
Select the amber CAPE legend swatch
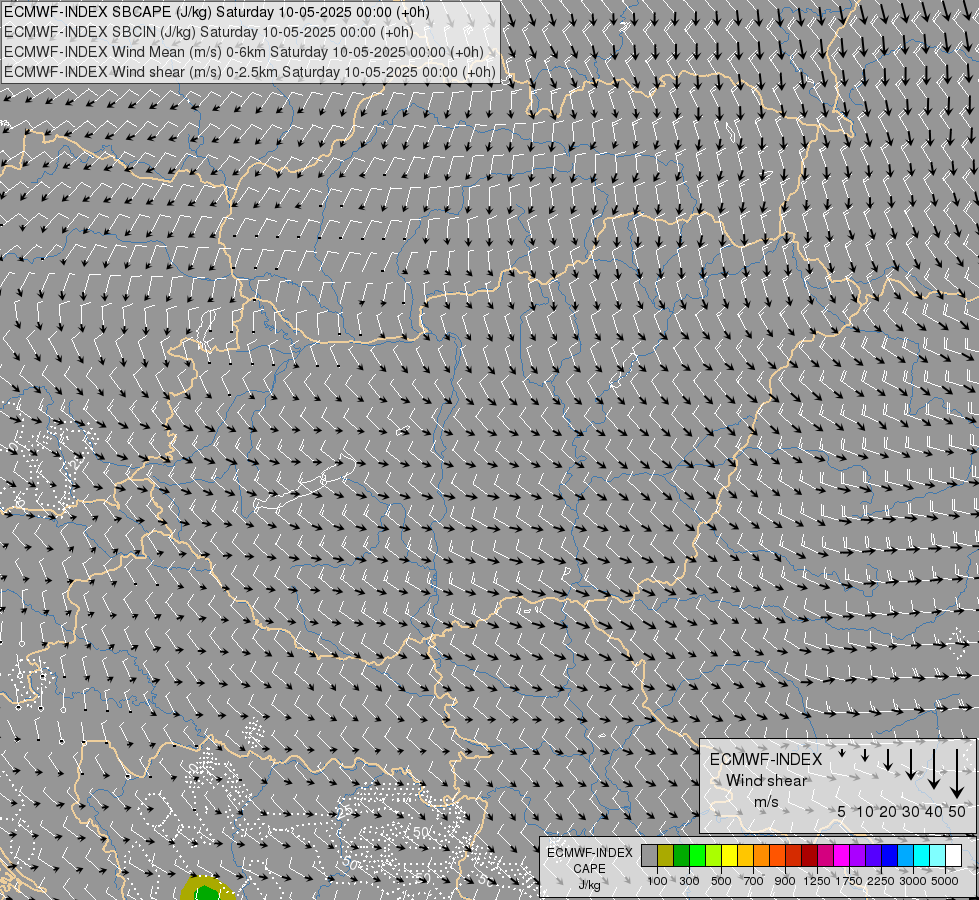745,855
